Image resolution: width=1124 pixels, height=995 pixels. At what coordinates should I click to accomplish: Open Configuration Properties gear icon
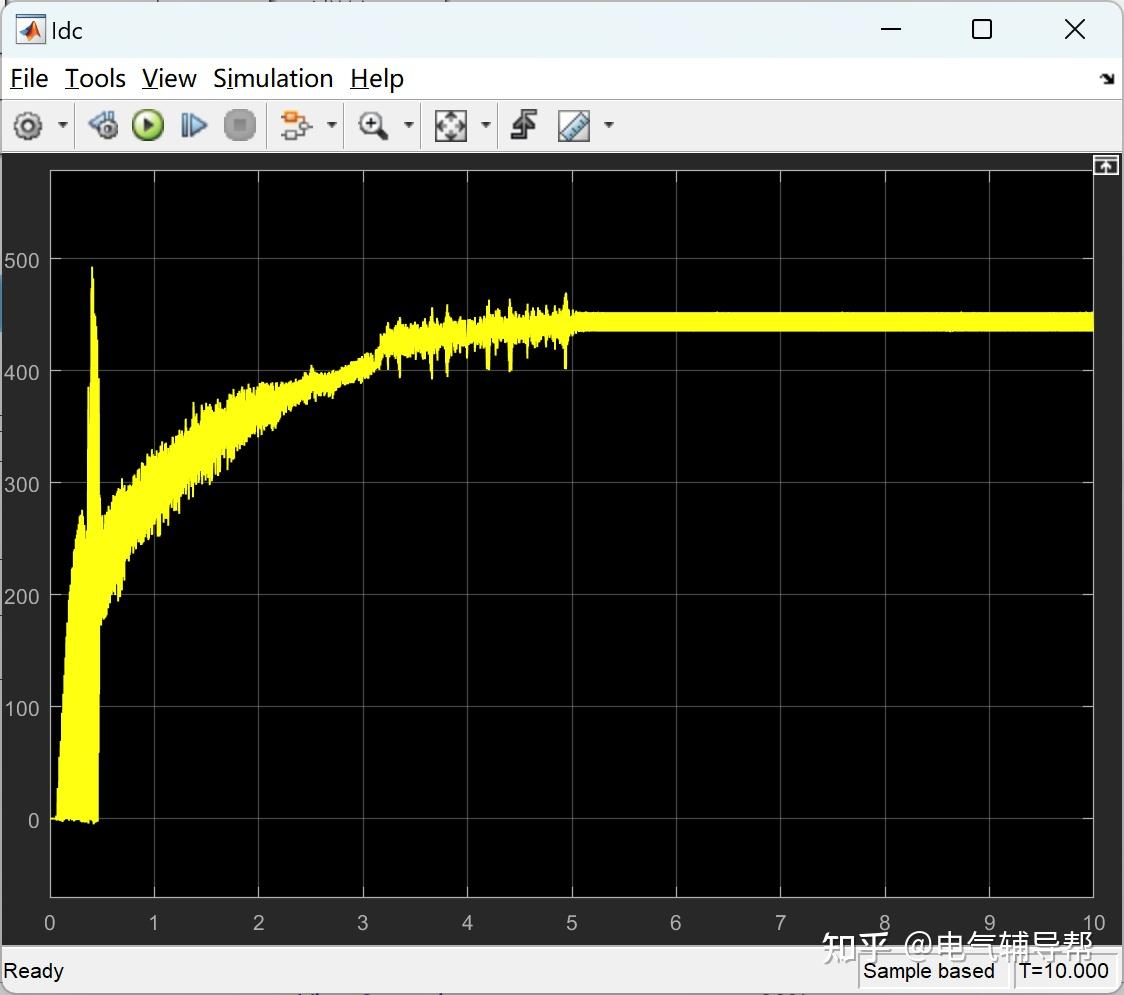[28, 125]
